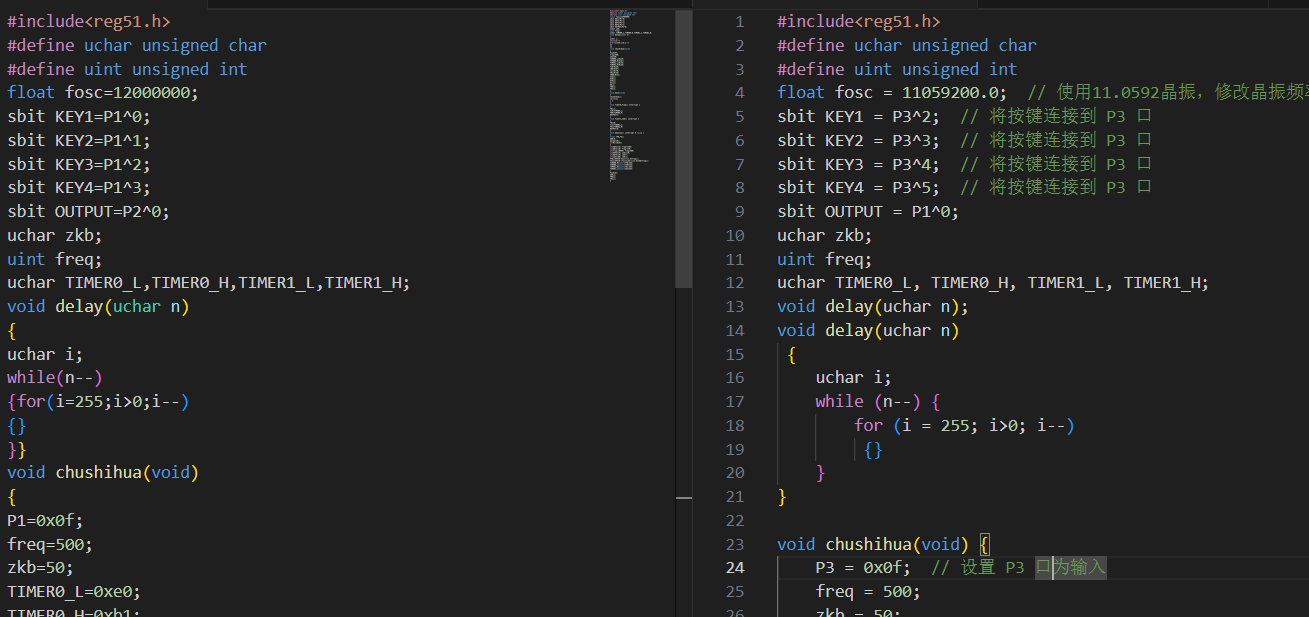The height and width of the screenshot is (617, 1309).
Task: Click line number 20 in the gutter
Action: click(x=735, y=473)
